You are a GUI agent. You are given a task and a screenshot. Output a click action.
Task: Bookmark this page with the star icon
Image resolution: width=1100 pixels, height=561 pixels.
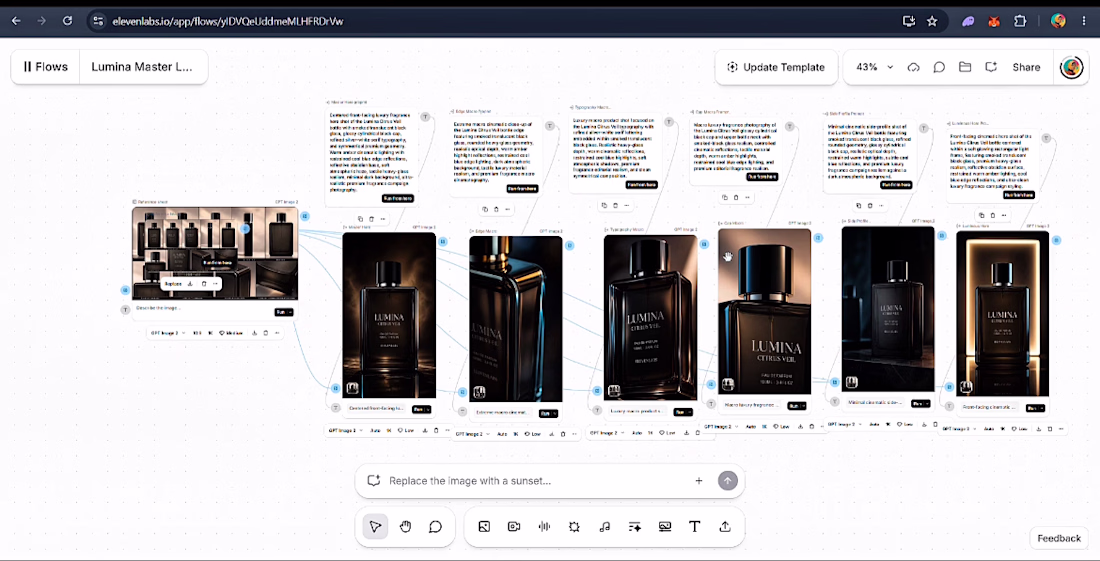tap(932, 21)
